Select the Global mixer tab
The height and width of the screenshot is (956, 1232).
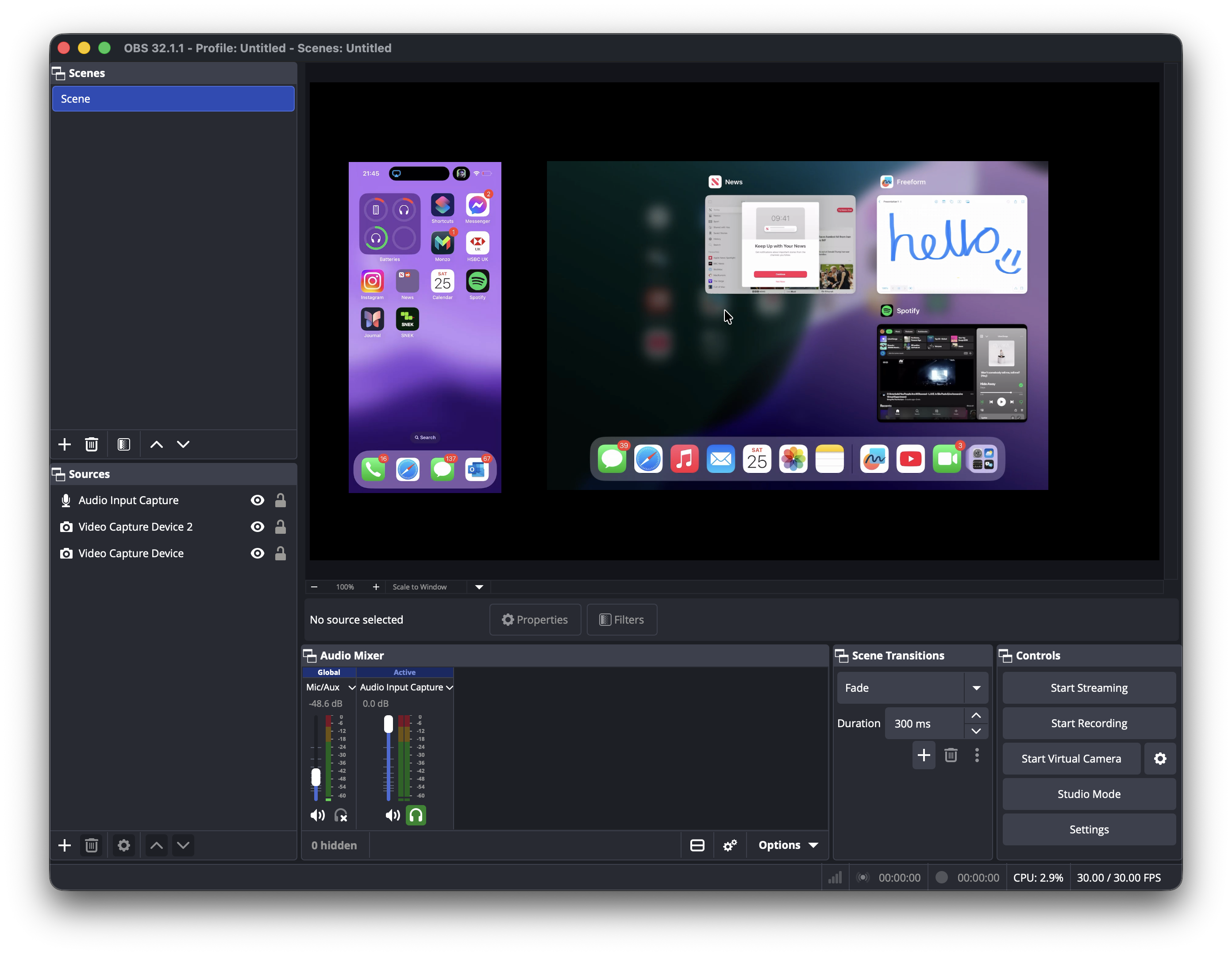tap(329, 672)
